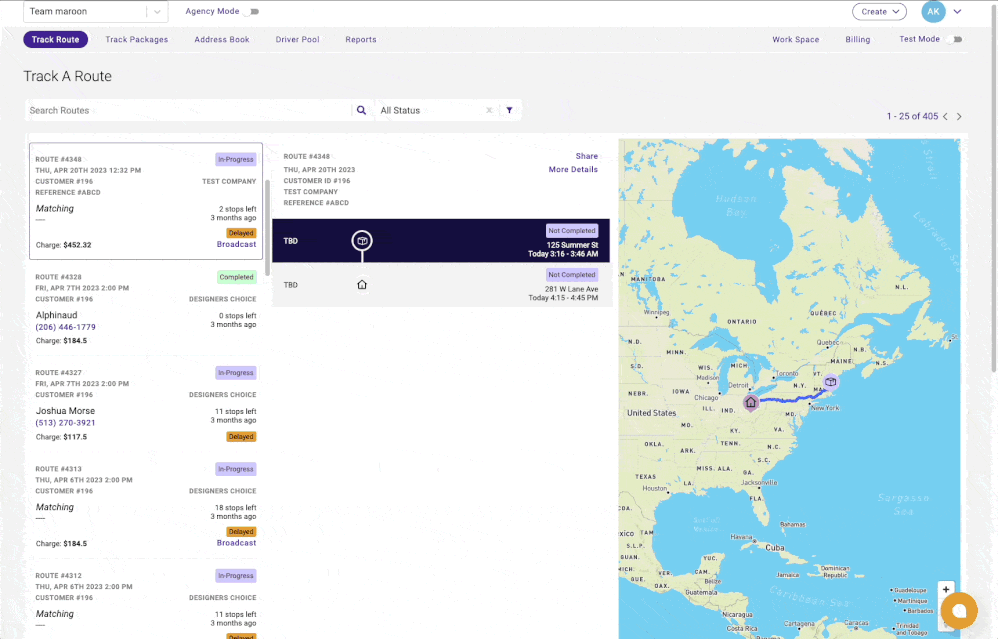Zoom in on the map
Screen dimensions: 998x639
coord(946,589)
